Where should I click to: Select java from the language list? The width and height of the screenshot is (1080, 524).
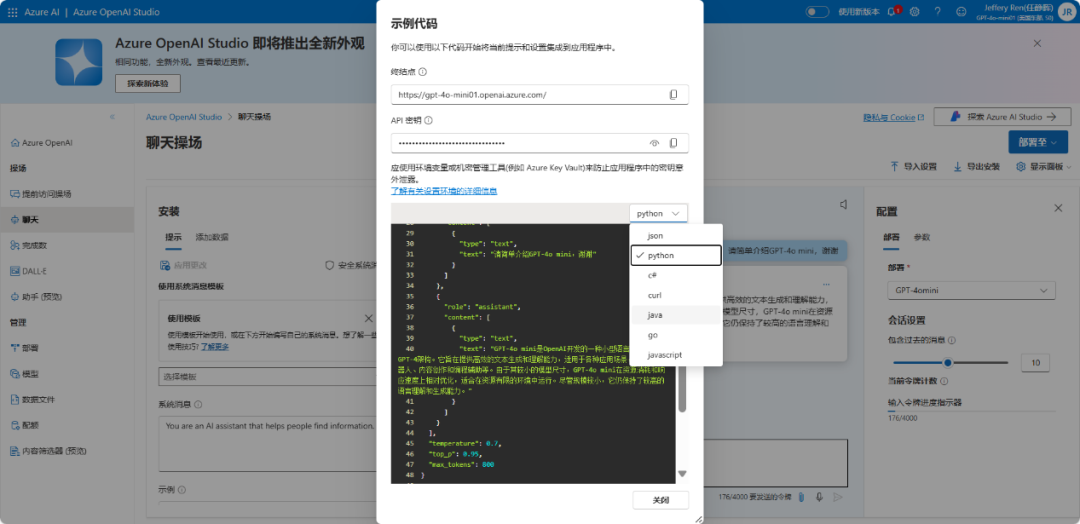click(x=655, y=315)
